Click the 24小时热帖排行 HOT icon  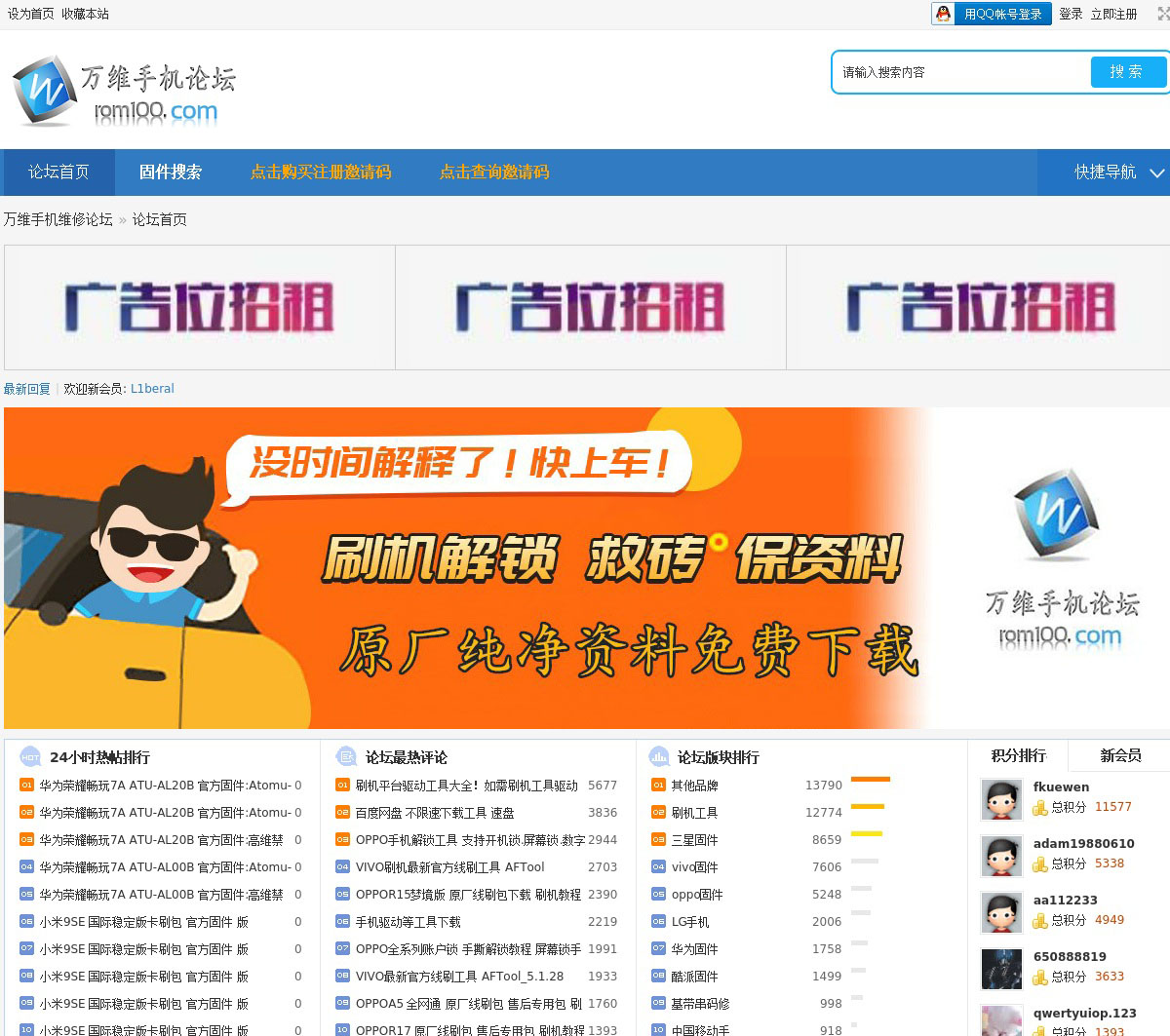30,757
